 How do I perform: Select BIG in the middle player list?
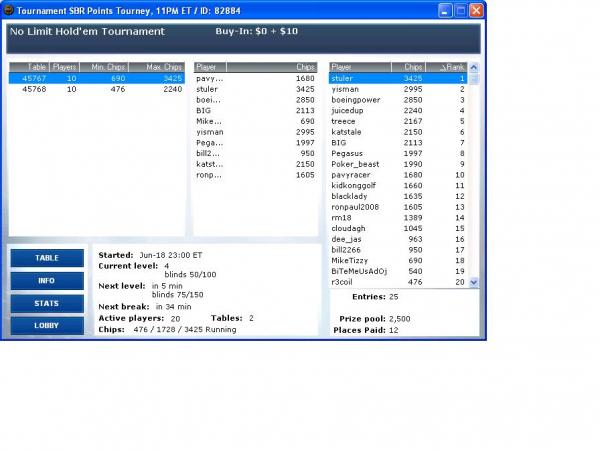(x=255, y=111)
